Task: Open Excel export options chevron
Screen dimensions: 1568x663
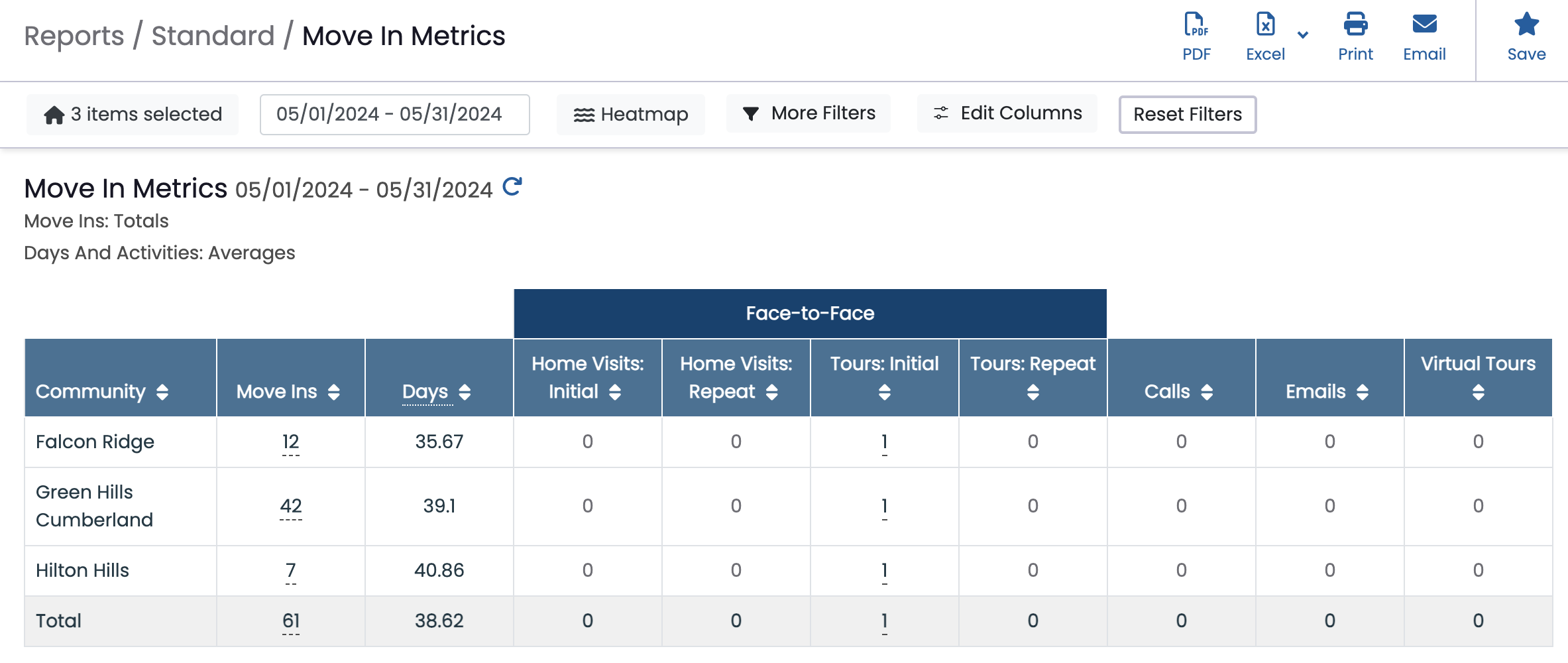Action: coord(1303,35)
